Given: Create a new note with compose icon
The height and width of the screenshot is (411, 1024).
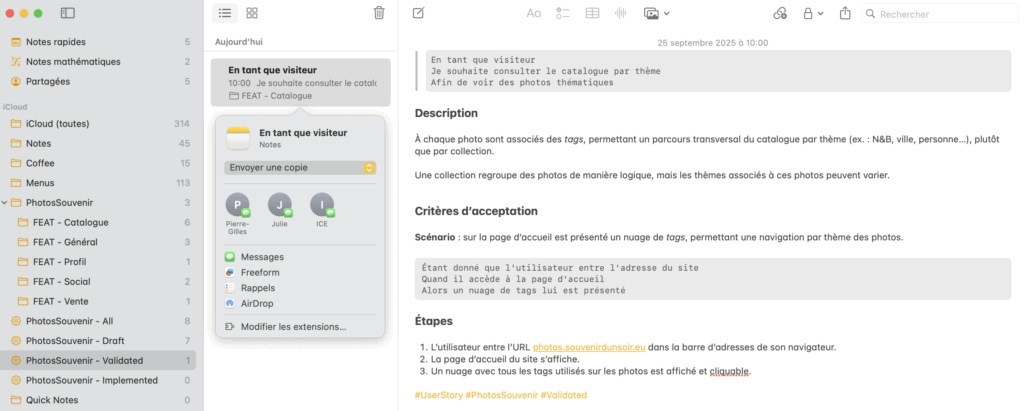Looking at the screenshot, I should click(x=418, y=13).
